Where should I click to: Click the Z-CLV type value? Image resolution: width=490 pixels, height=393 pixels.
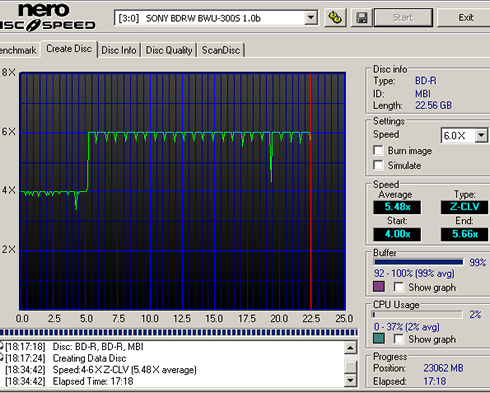click(464, 207)
